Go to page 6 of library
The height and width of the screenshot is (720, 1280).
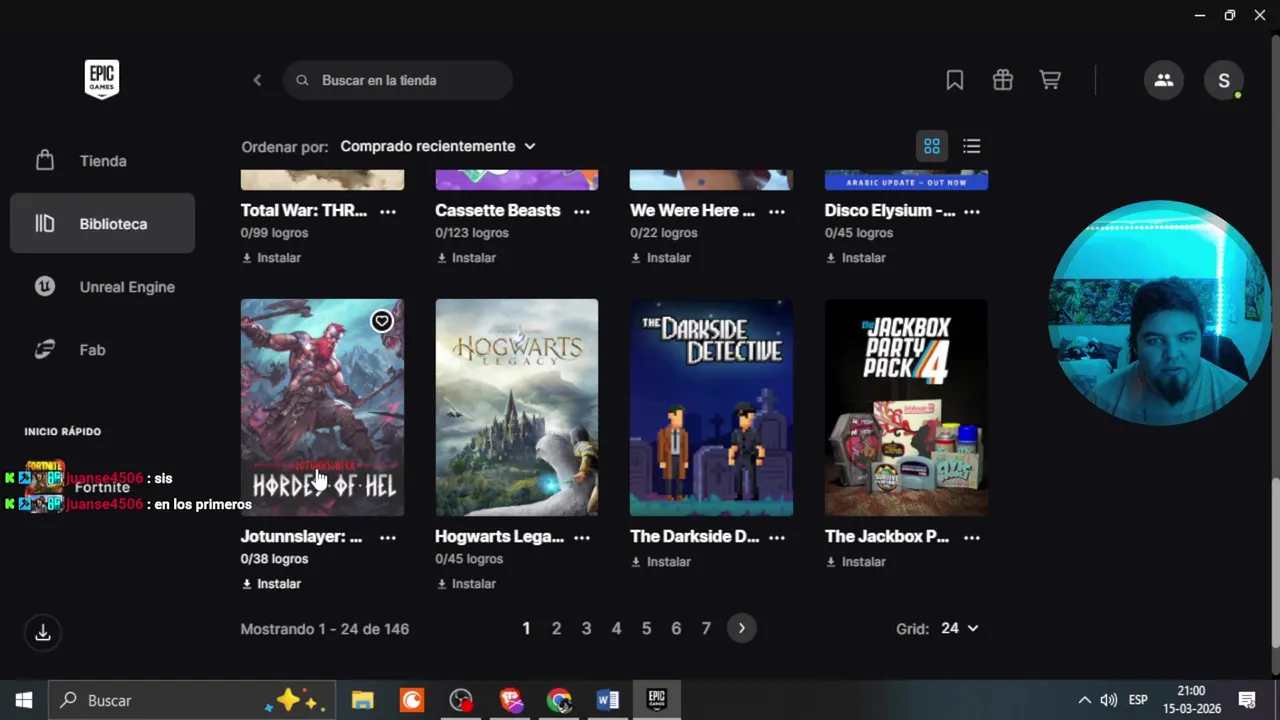[676, 629]
